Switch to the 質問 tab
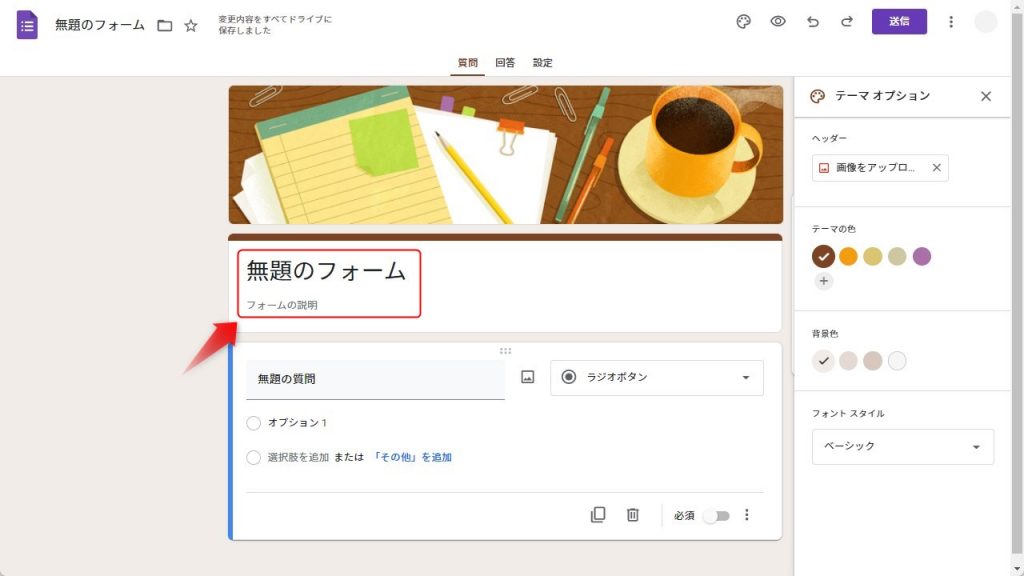 pyautogui.click(x=468, y=63)
